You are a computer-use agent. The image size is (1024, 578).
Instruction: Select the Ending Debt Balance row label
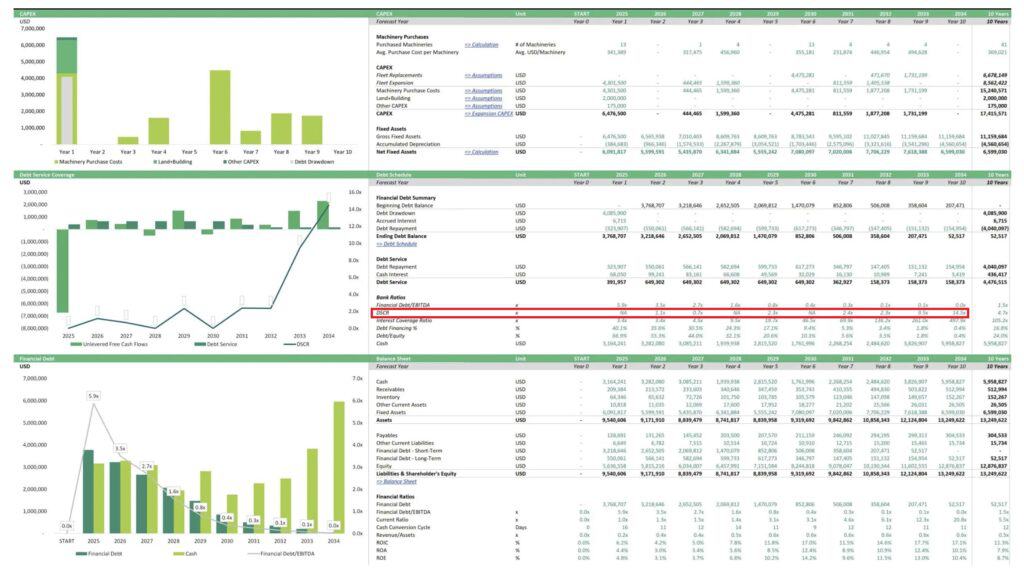[401, 236]
